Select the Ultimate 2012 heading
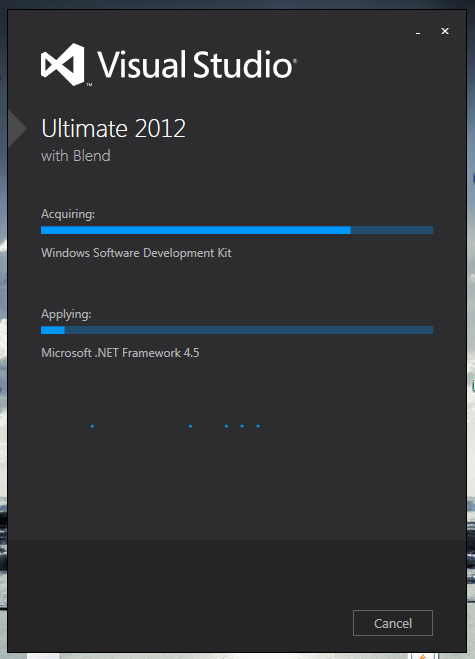This screenshot has height=659, width=475. (x=113, y=128)
